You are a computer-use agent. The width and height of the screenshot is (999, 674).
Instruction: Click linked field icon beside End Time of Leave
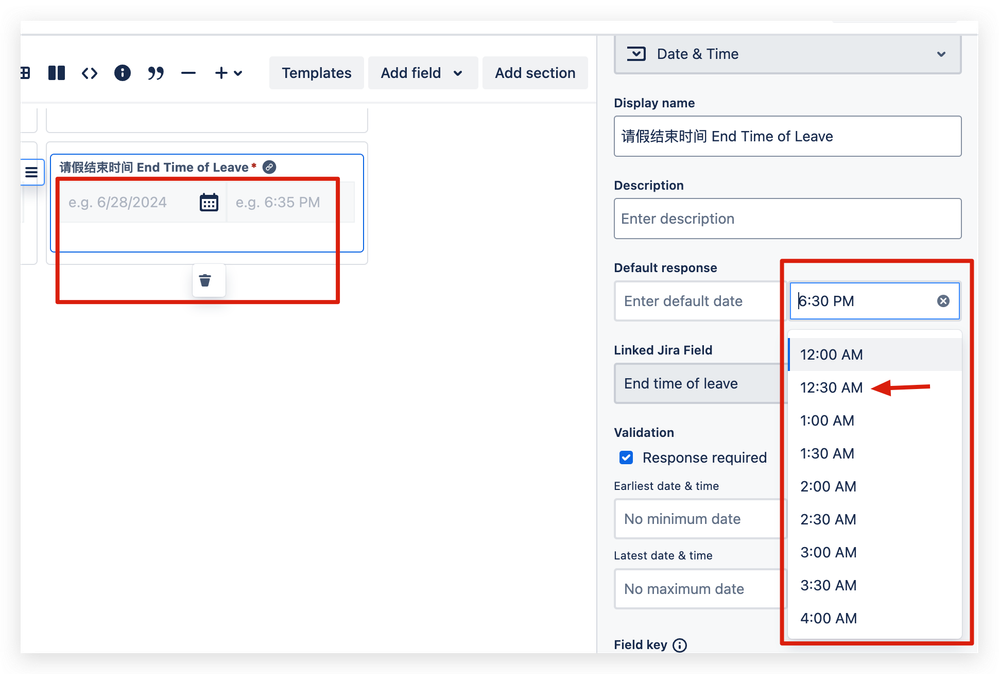[270, 167]
